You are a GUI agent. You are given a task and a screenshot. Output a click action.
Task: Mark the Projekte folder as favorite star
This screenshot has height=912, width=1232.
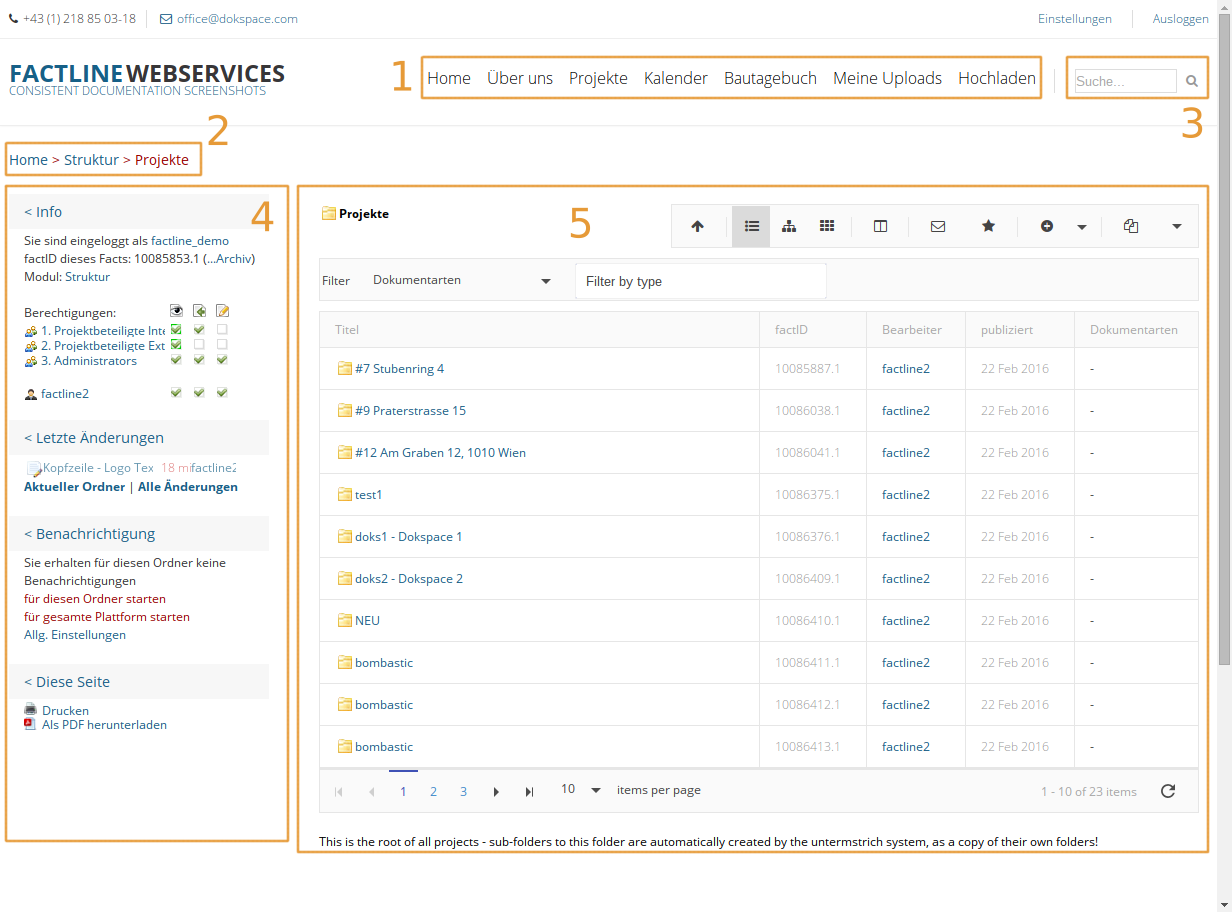[988, 226]
